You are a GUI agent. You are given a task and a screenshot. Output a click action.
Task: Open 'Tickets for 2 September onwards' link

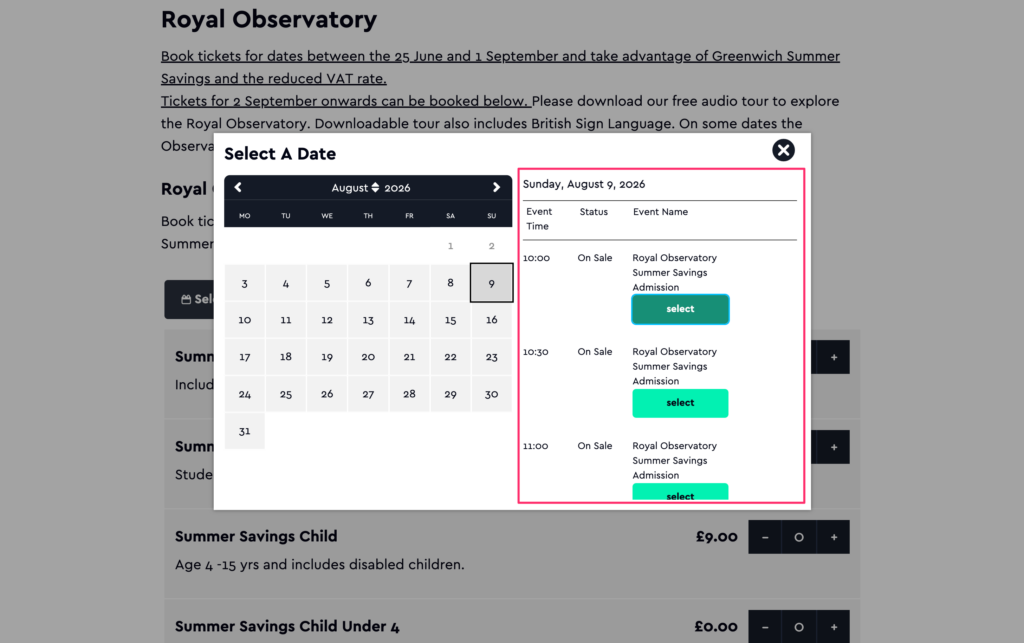345,101
